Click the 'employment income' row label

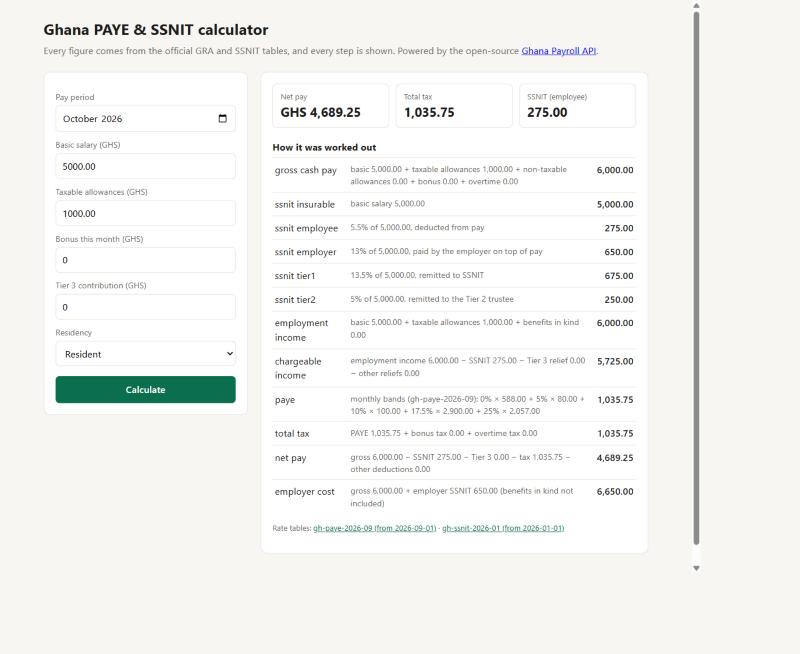tap(301, 330)
